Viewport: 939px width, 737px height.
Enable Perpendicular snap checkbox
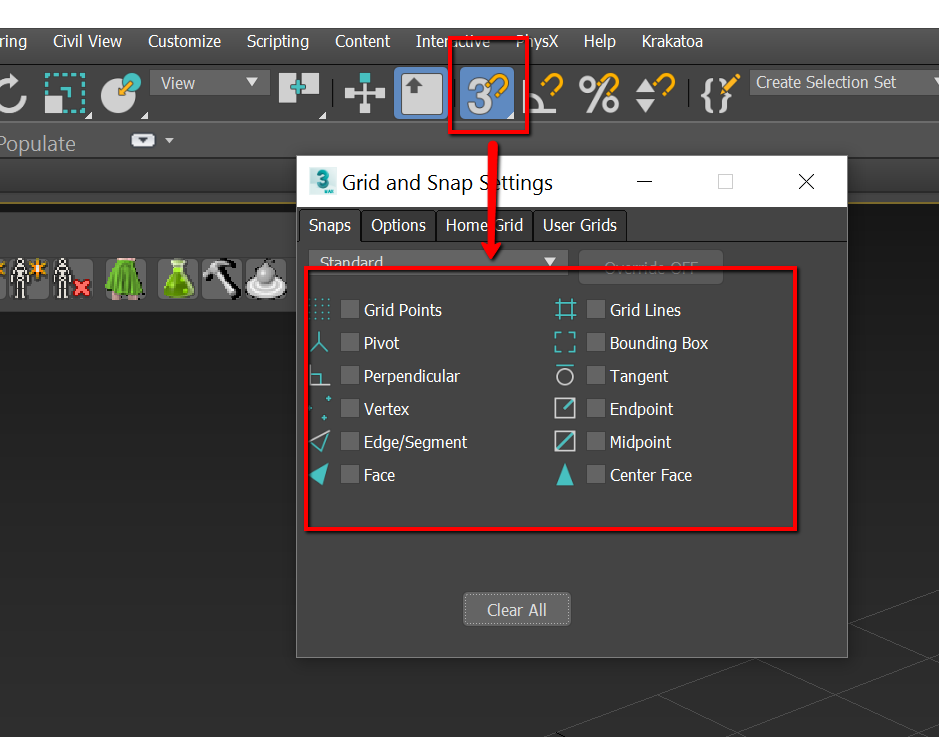coord(350,375)
